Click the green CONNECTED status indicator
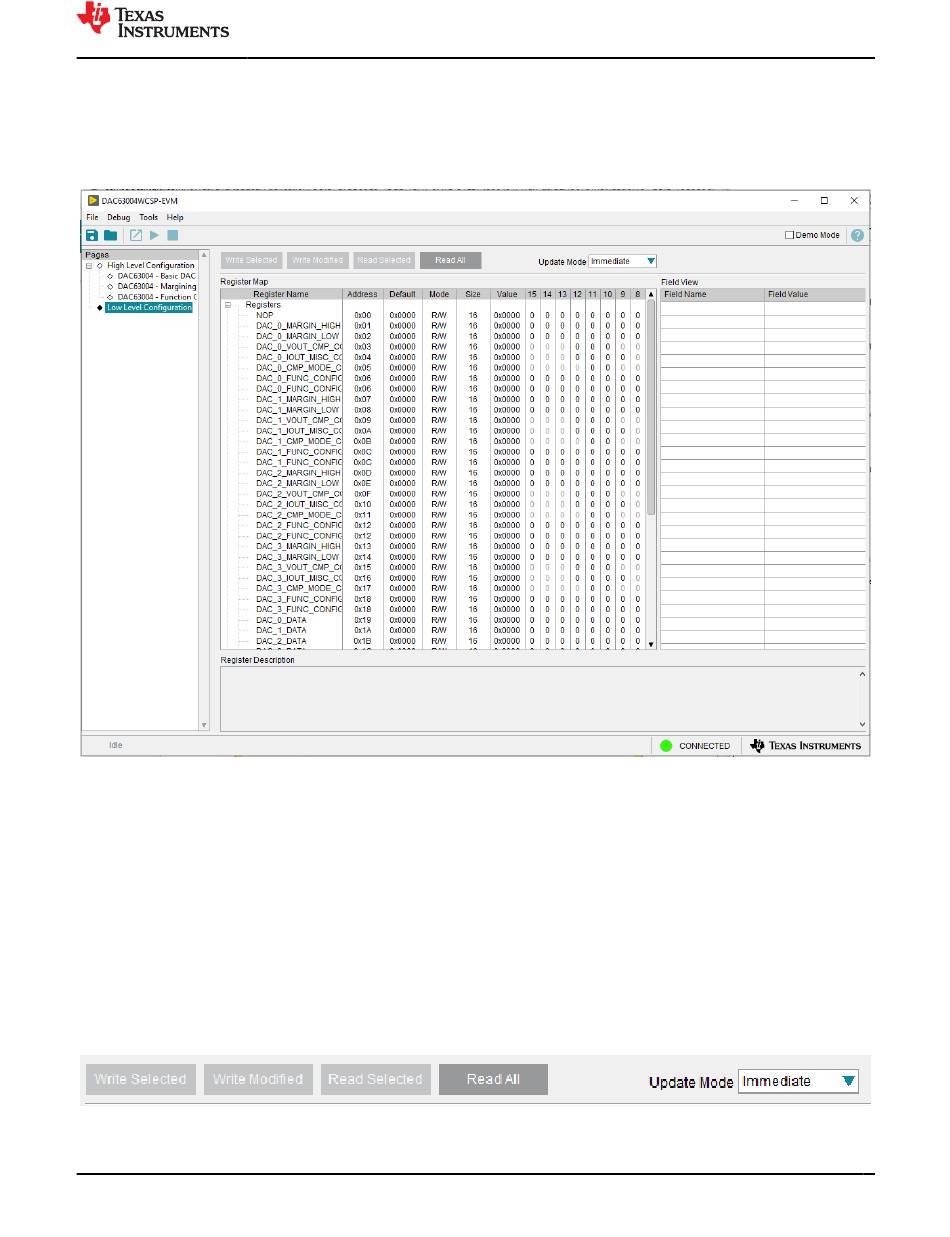950x1237 pixels. point(666,745)
